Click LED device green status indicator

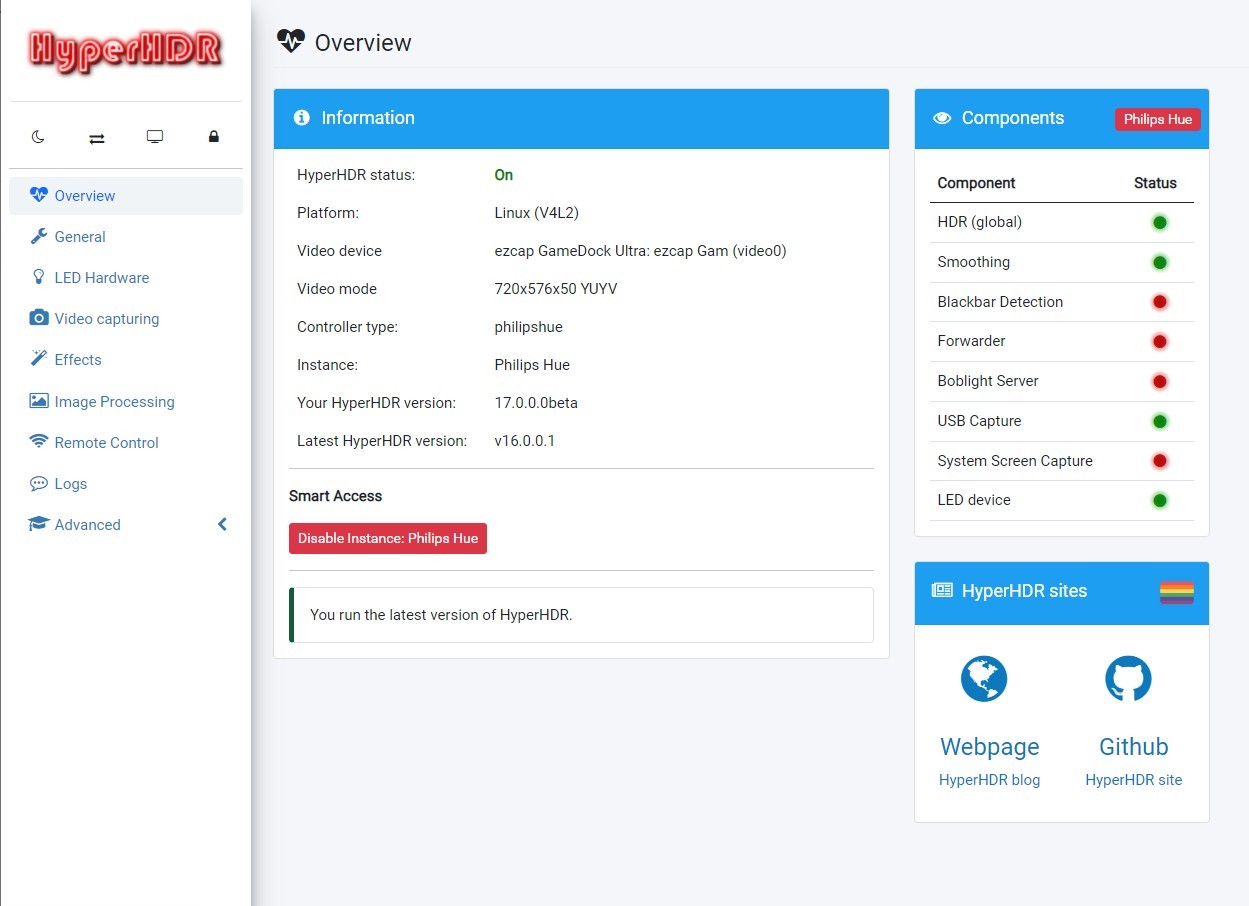[1160, 500]
